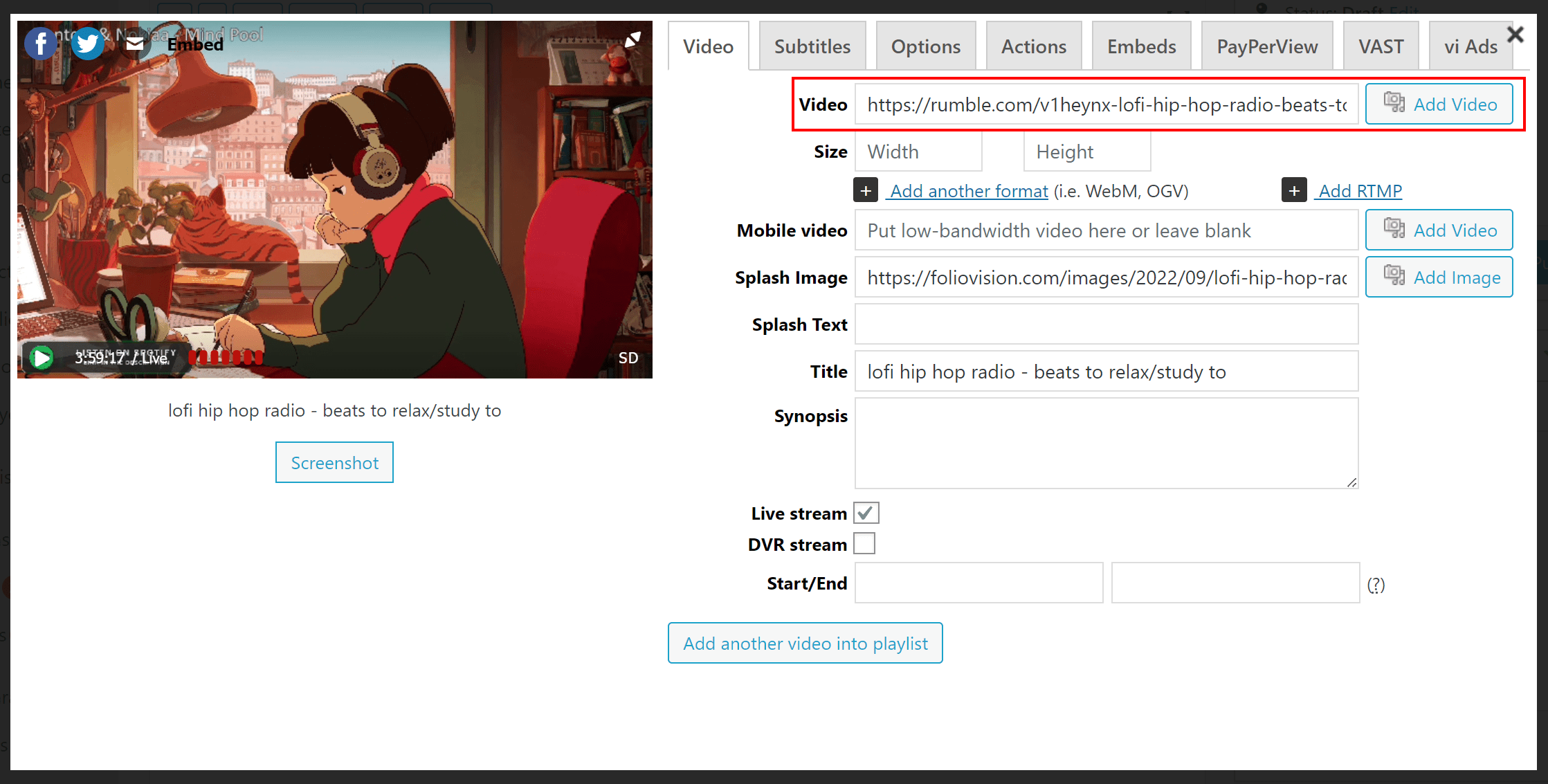Switch to the Options tab
The image size is (1548, 784).
pyautogui.click(x=926, y=46)
